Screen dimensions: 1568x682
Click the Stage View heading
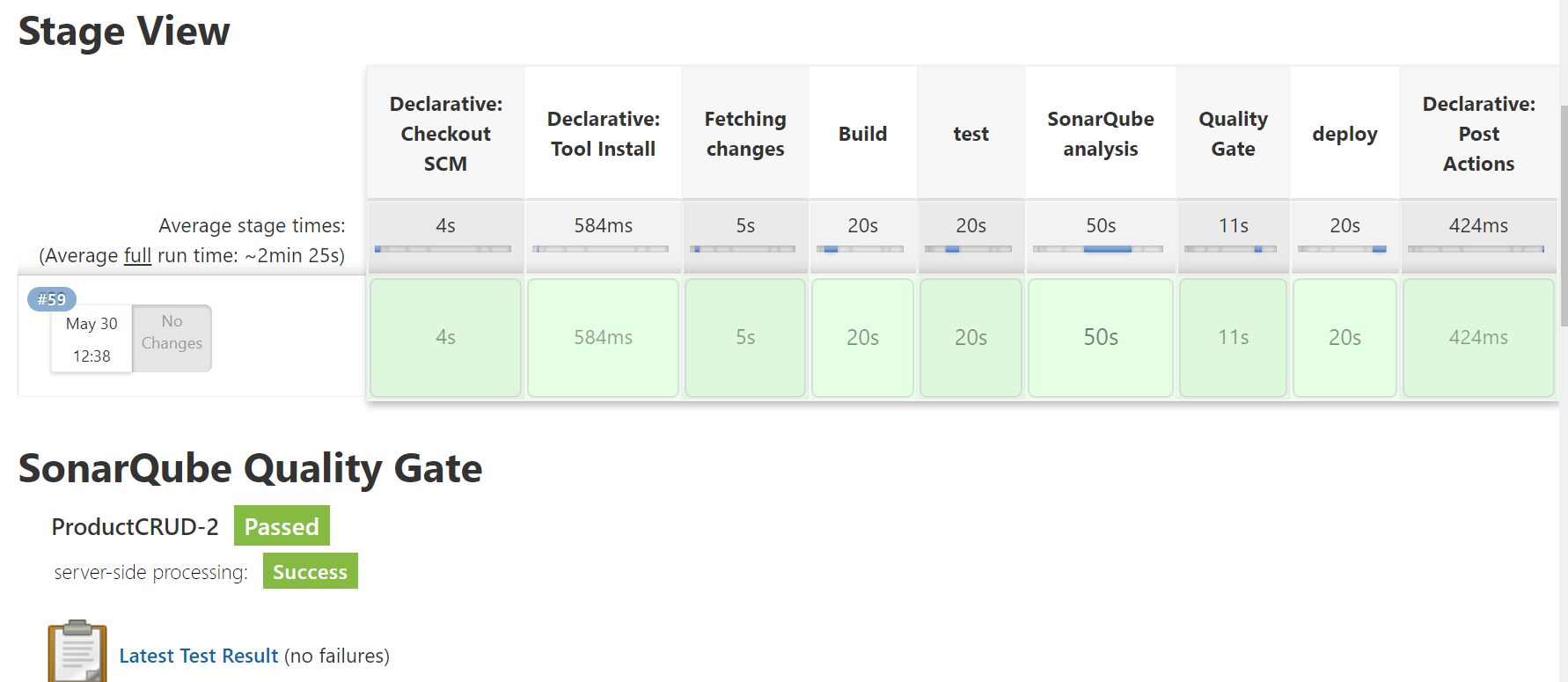123,32
